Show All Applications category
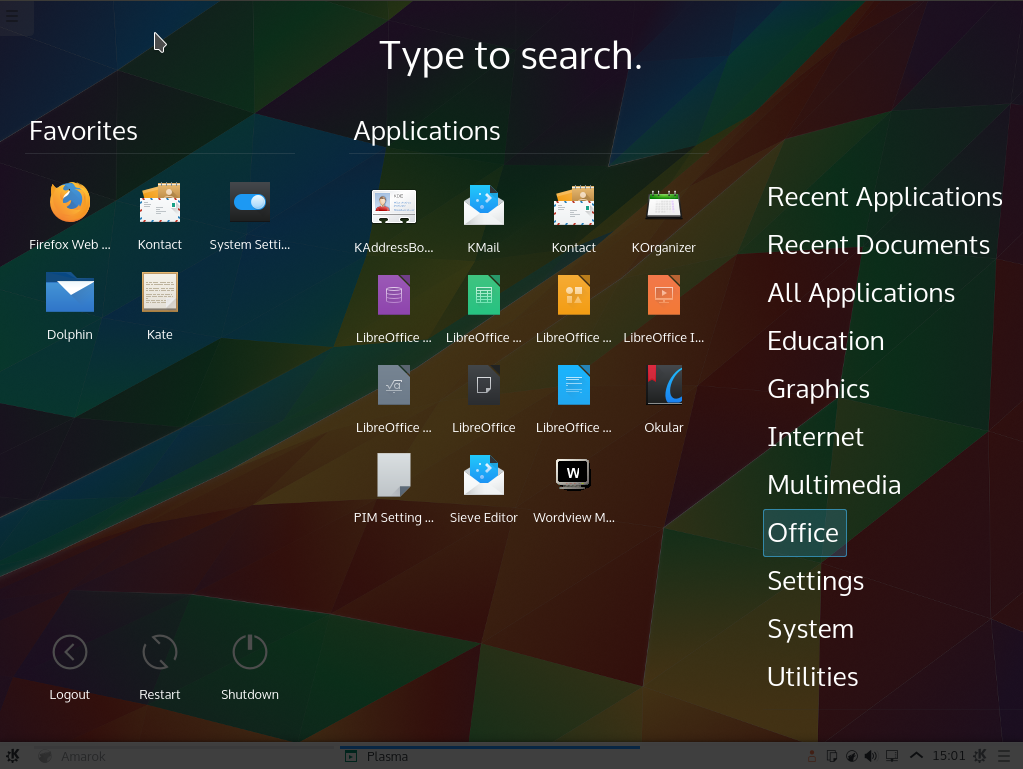The image size is (1023, 769). point(861,293)
